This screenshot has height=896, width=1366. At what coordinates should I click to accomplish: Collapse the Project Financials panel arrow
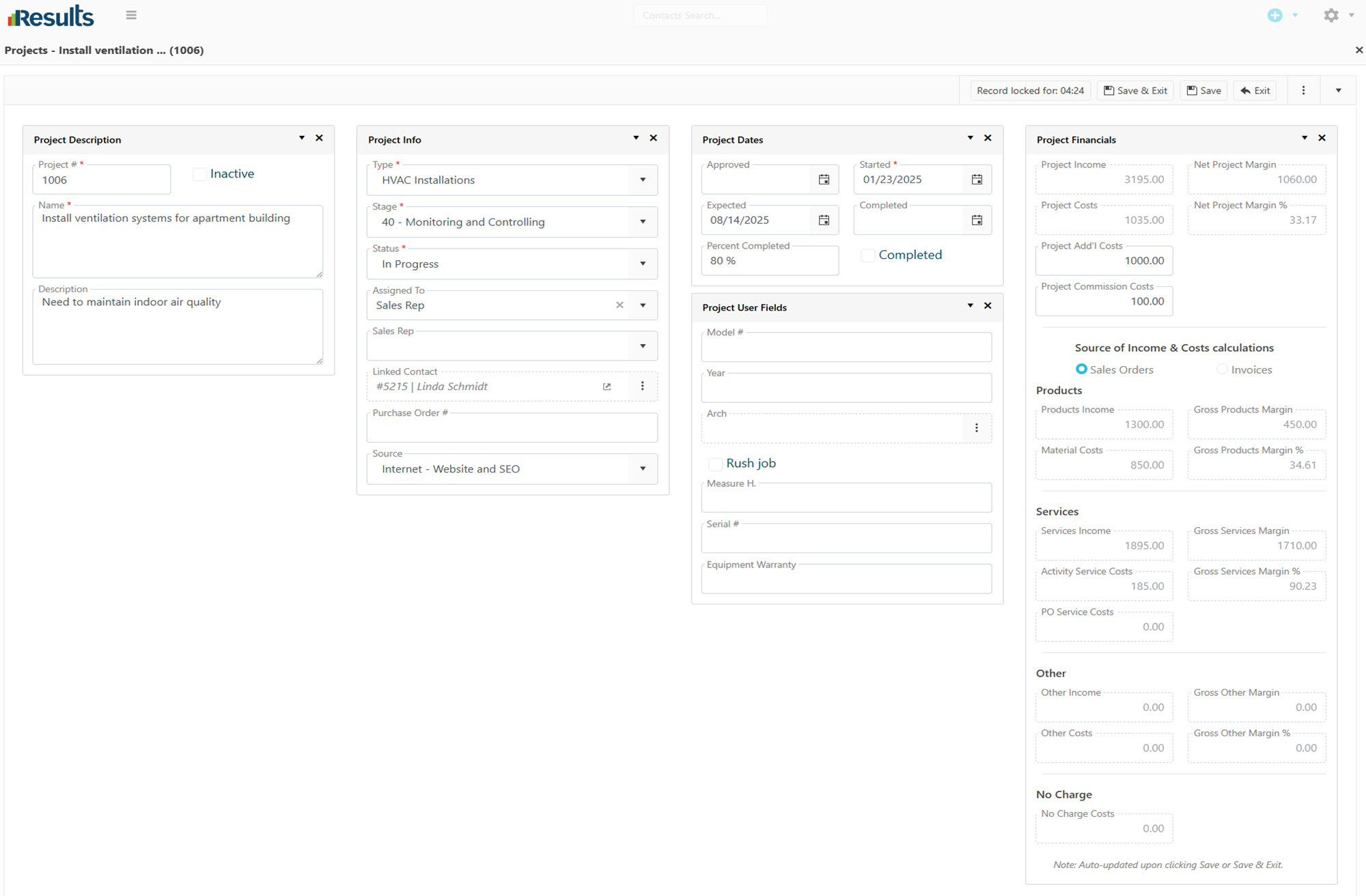1304,138
